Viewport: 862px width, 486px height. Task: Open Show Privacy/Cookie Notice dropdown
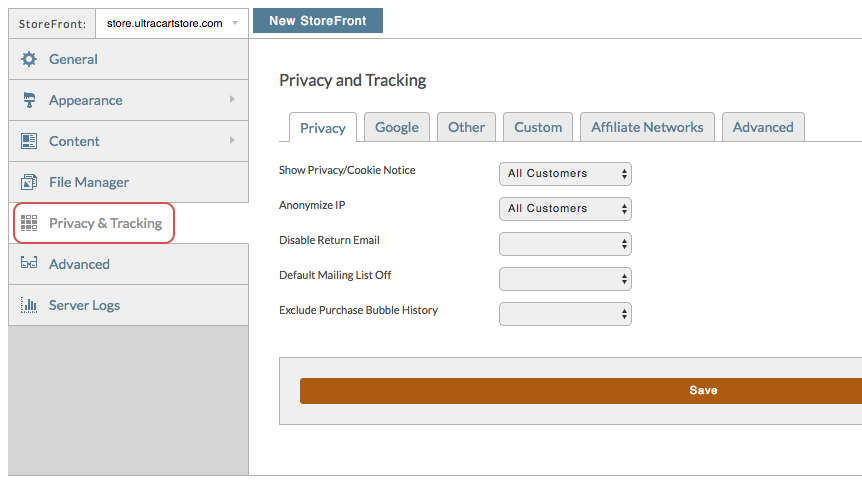click(x=565, y=174)
